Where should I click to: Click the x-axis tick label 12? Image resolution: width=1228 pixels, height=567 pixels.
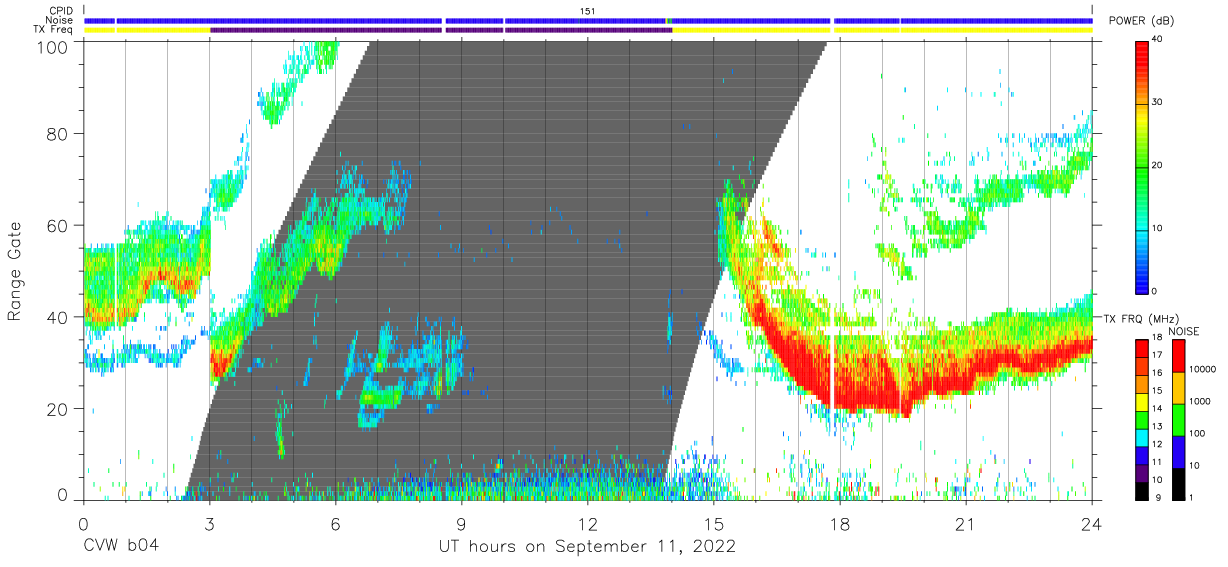[588, 525]
